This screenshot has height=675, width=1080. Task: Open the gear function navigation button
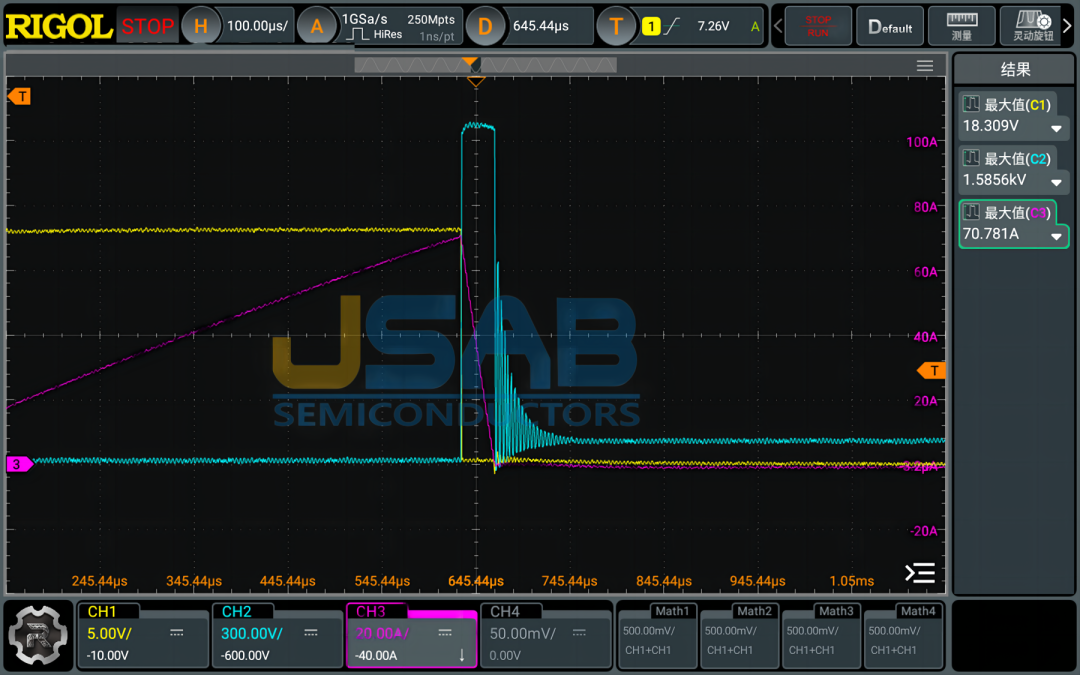[x=38, y=636]
